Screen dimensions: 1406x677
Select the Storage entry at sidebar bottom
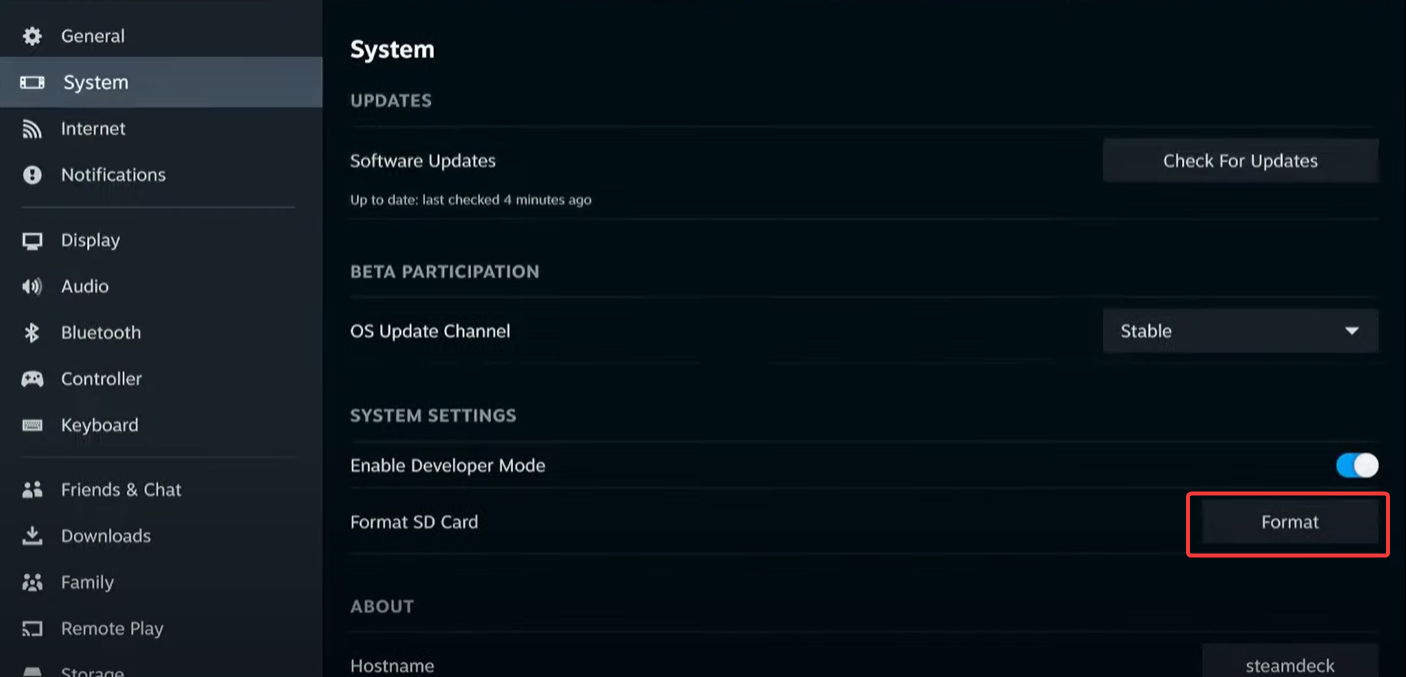pyautogui.click(x=92, y=671)
